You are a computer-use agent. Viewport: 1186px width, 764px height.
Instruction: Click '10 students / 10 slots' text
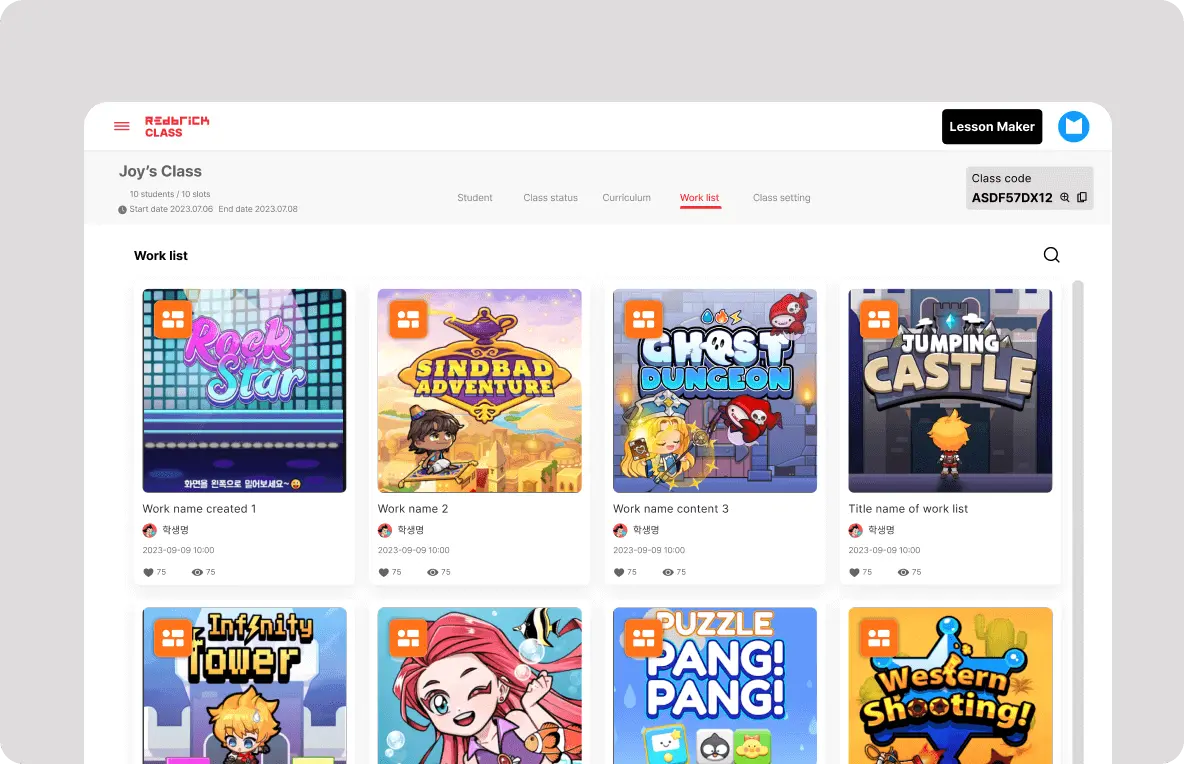tap(169, 194)
